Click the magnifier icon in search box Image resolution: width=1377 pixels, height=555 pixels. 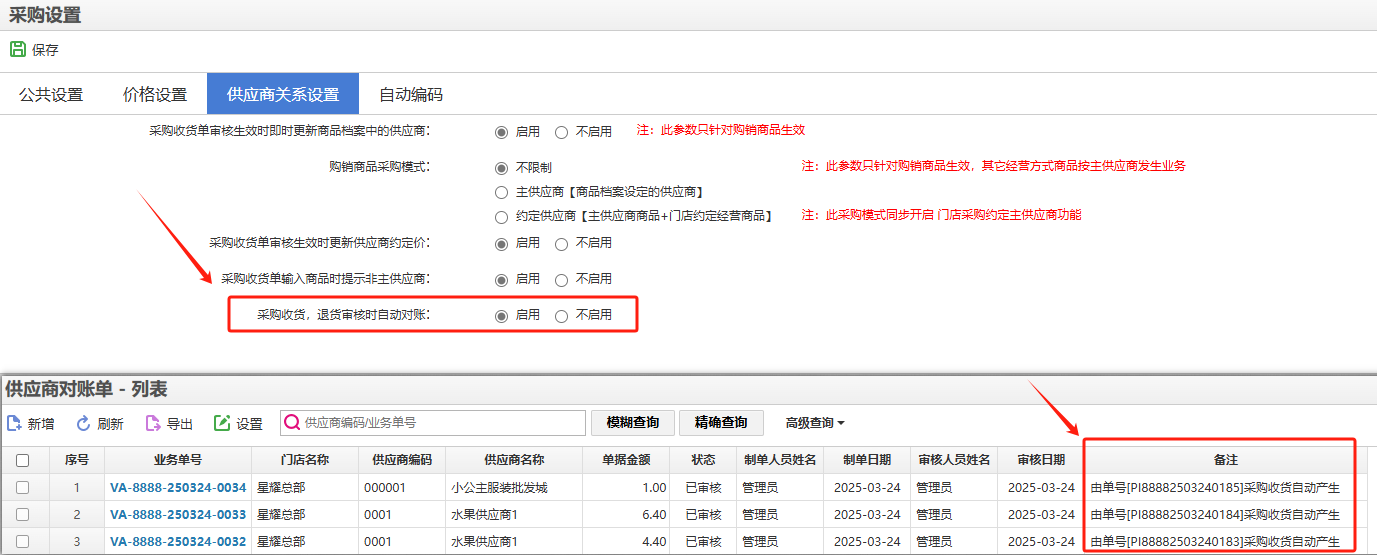293,423
